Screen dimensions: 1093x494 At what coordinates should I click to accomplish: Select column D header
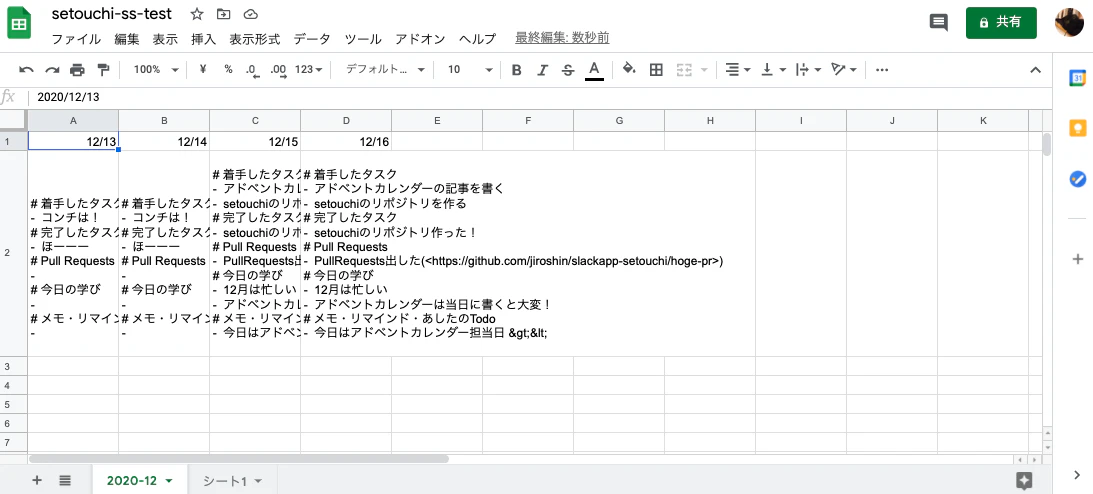point(346,121)
